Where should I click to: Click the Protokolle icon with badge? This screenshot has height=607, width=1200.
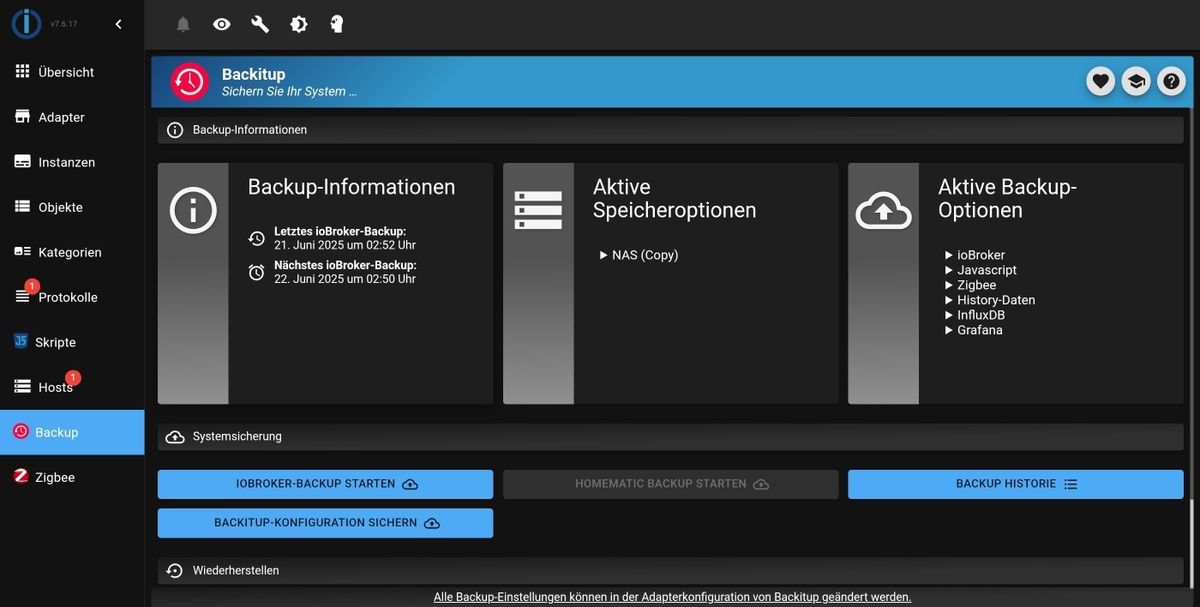click(22, 297)
